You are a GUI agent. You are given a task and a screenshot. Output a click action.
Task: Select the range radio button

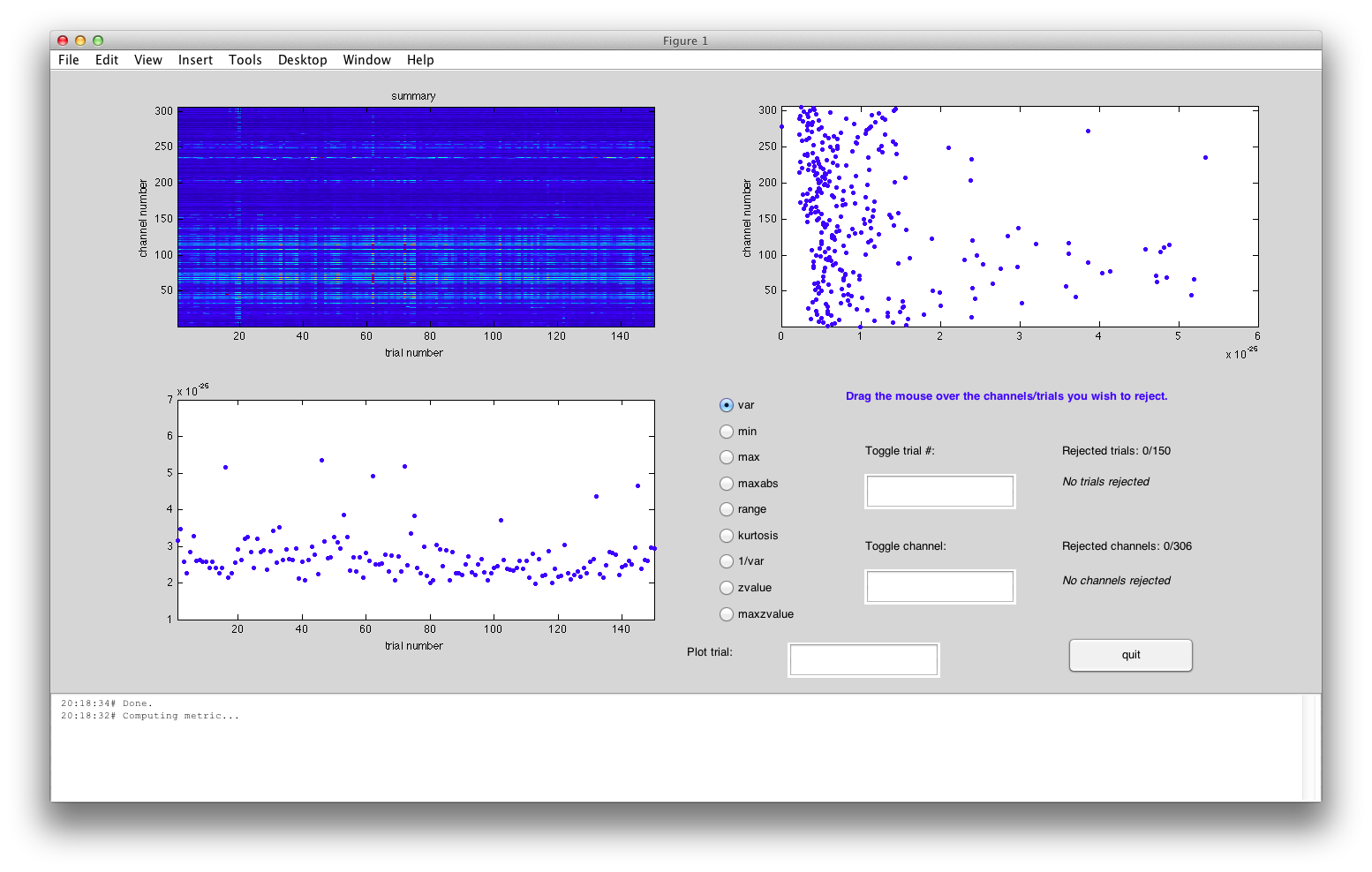click(727, 509)
